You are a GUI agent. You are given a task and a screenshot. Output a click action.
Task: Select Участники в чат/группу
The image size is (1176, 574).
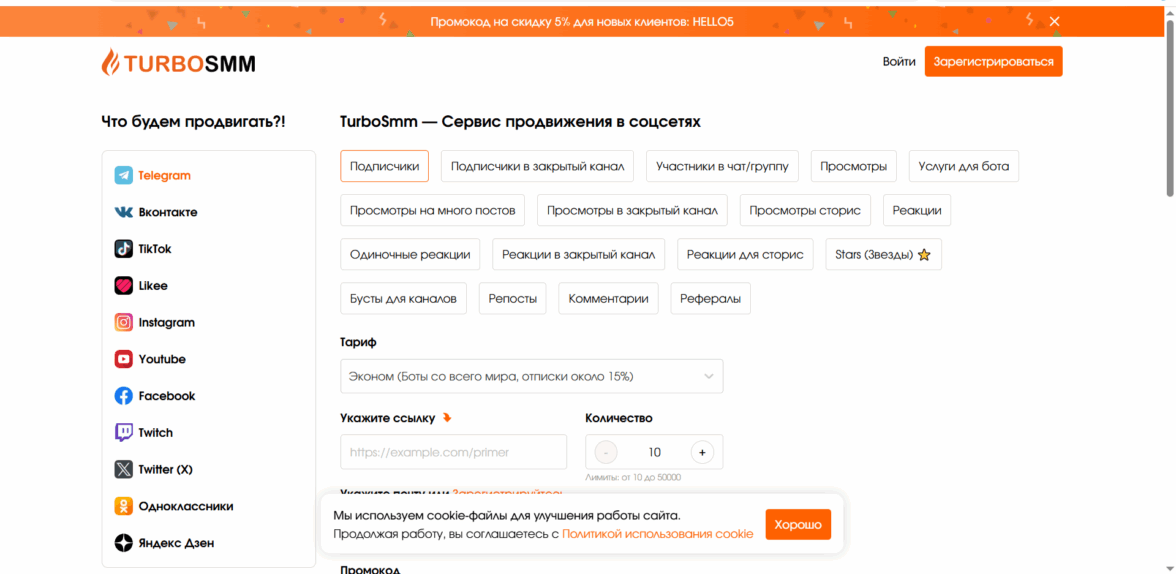tap(722, 167)
